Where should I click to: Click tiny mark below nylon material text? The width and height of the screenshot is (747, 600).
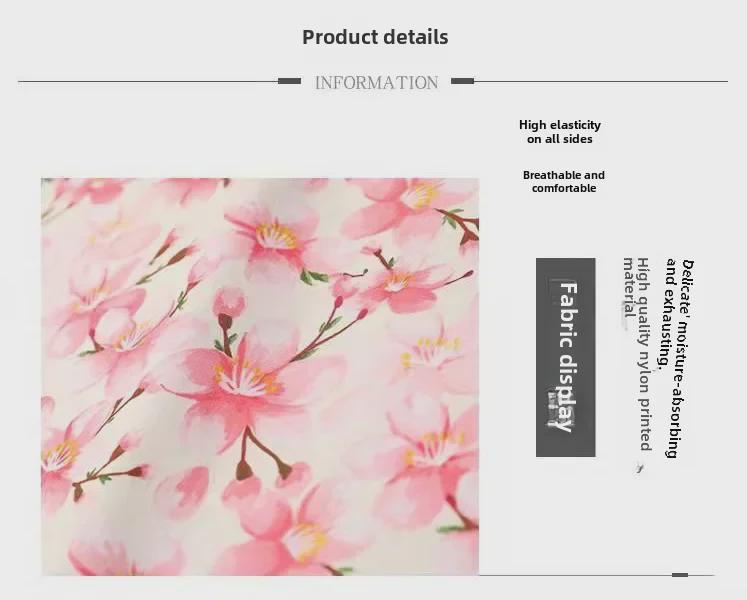coord(639,468)
